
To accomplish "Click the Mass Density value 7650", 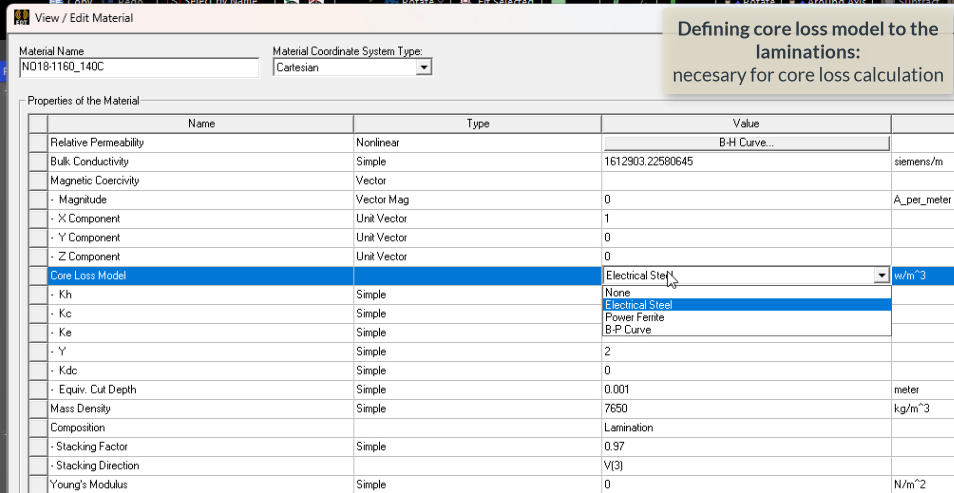I will click(x=745, y=409).
